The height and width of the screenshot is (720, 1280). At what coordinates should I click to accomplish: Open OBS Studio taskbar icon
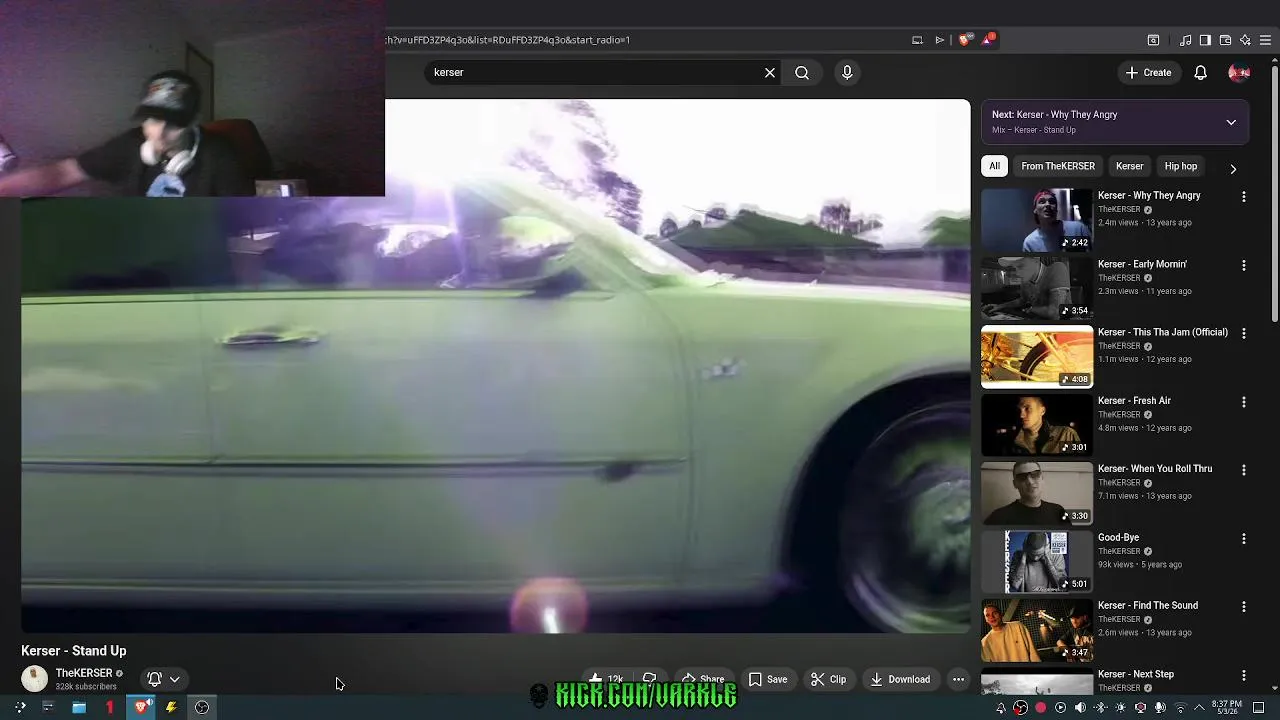202,707
